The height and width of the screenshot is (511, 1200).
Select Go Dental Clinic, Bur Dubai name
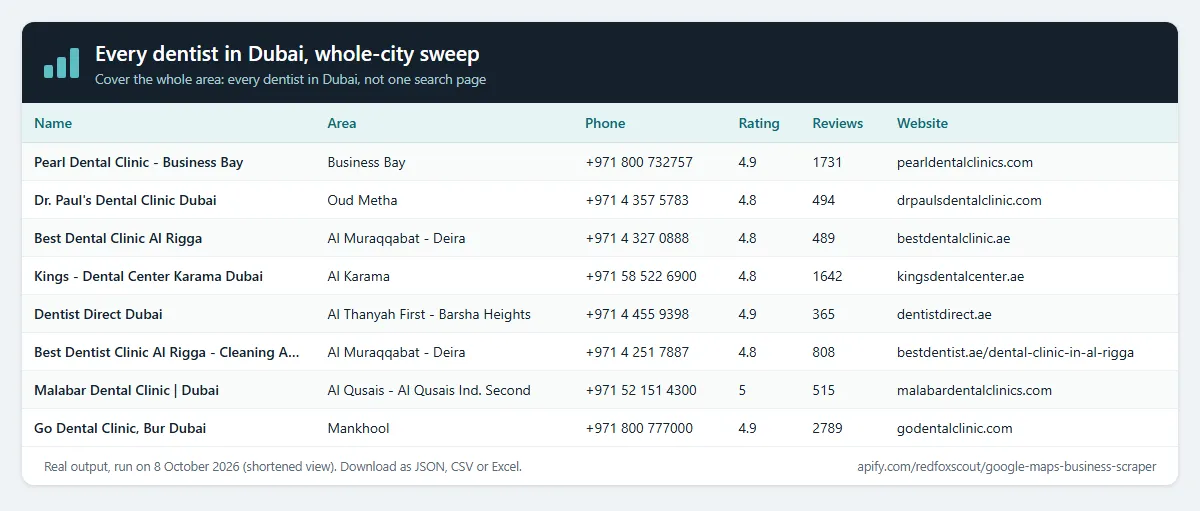pyautogui.click(x=120, y=428)
